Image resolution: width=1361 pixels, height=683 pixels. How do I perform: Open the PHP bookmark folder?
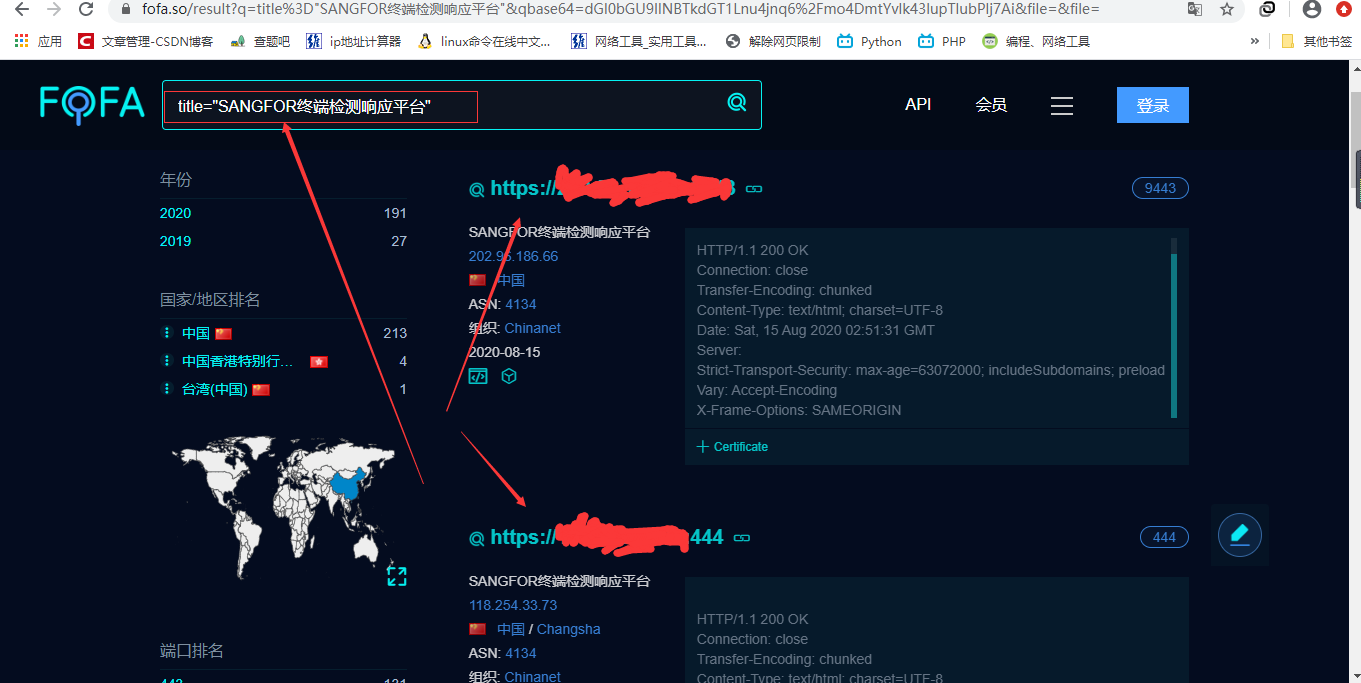point(942,41)
